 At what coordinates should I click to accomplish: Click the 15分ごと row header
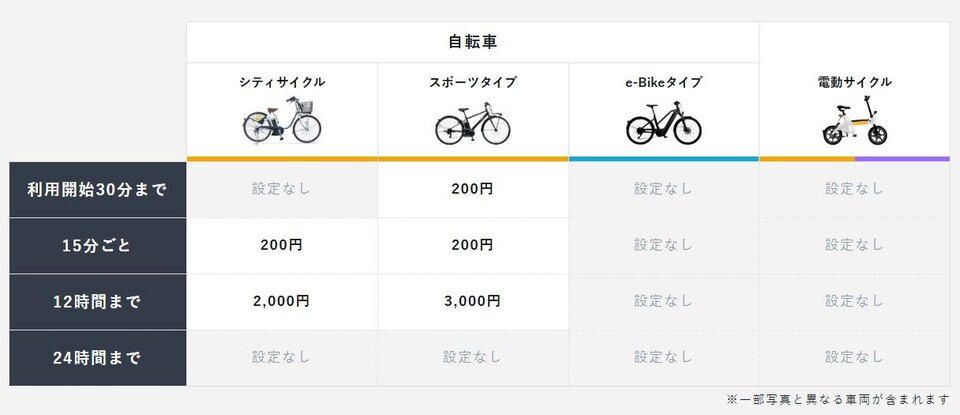tap(97, 244)
